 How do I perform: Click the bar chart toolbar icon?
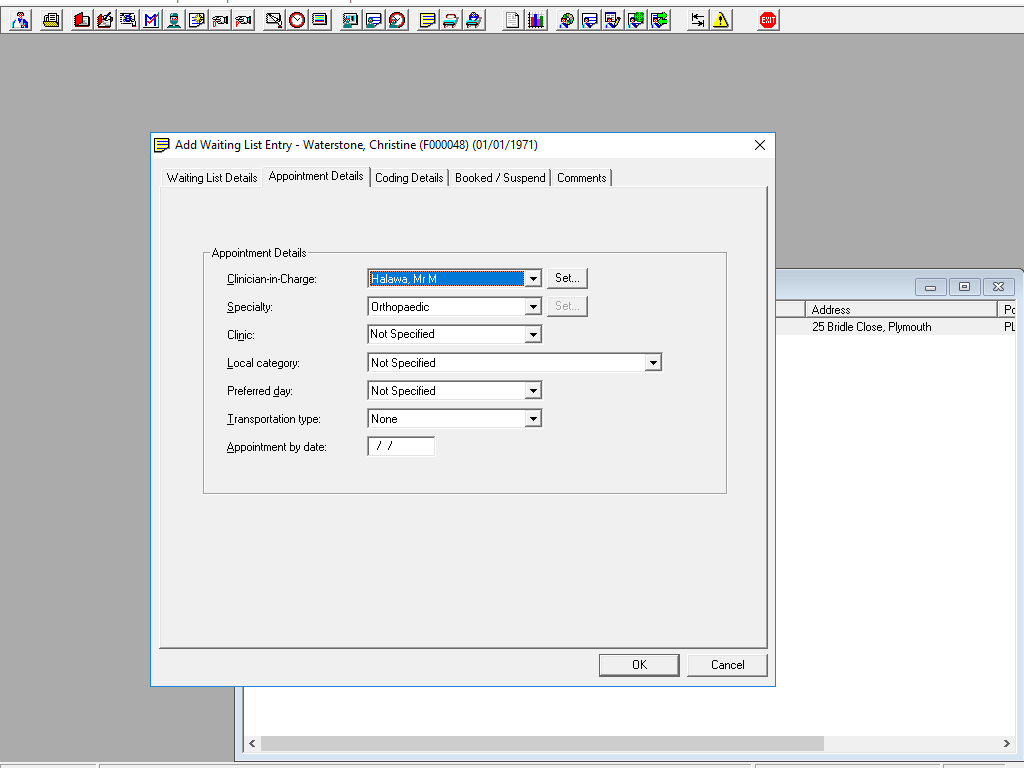tap(536, 20)
